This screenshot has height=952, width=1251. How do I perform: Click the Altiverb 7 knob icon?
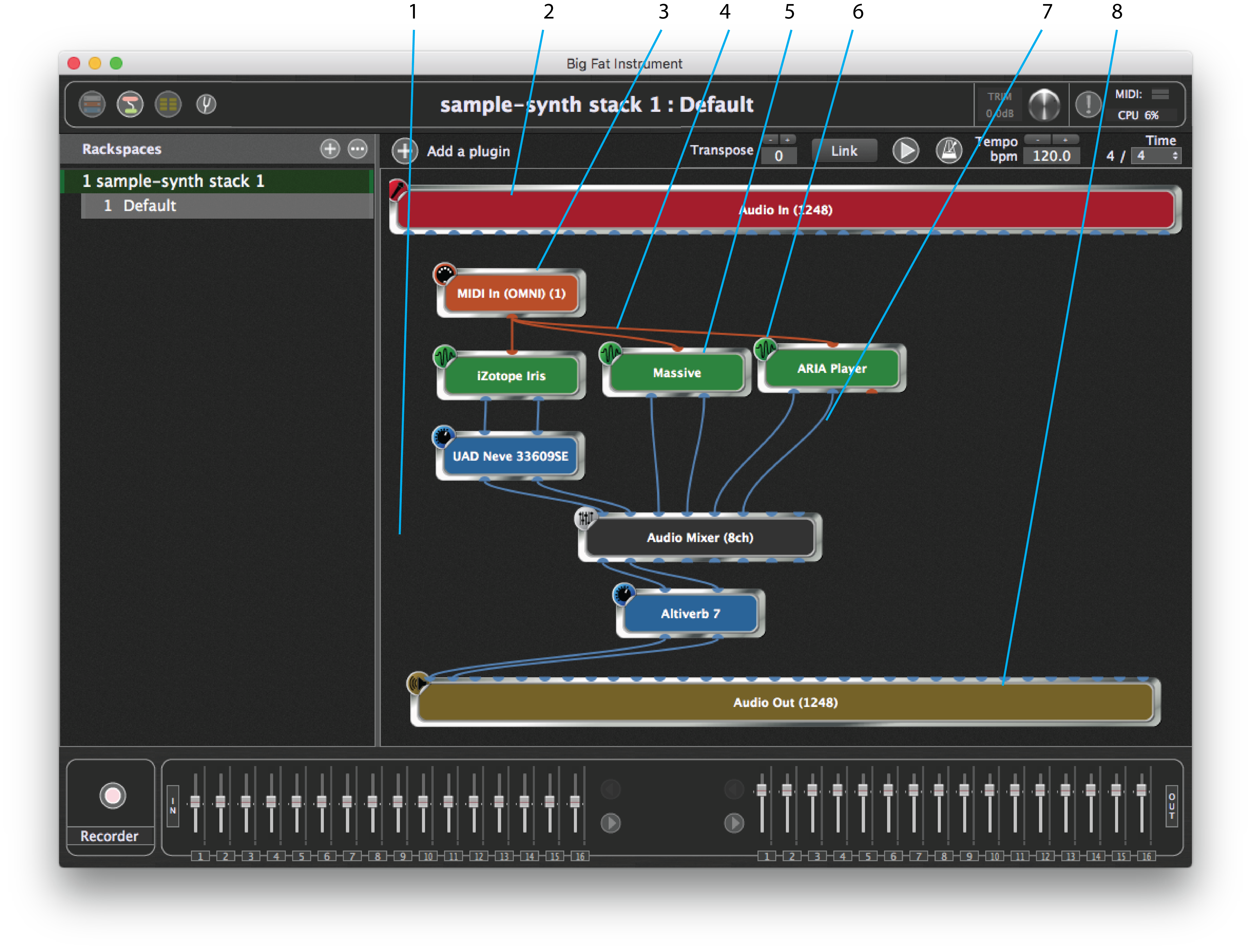pos(624,594)
